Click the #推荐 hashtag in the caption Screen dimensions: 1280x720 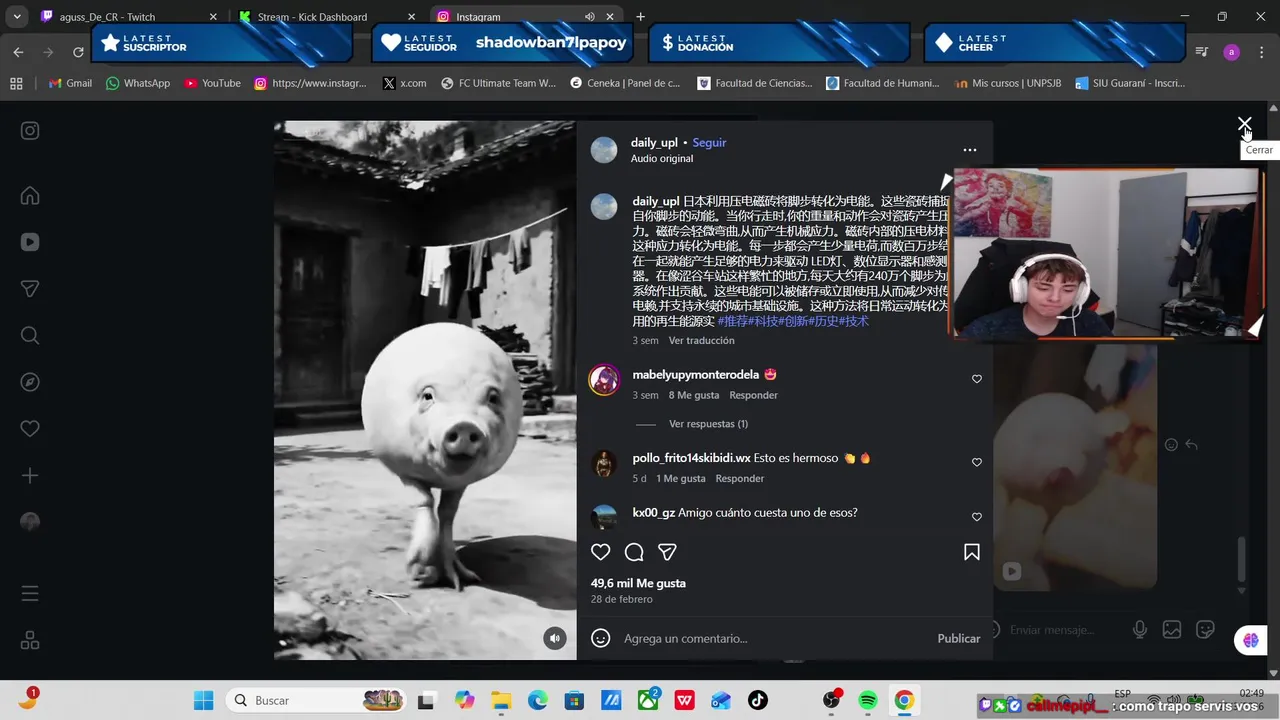(x=732, y=321)
